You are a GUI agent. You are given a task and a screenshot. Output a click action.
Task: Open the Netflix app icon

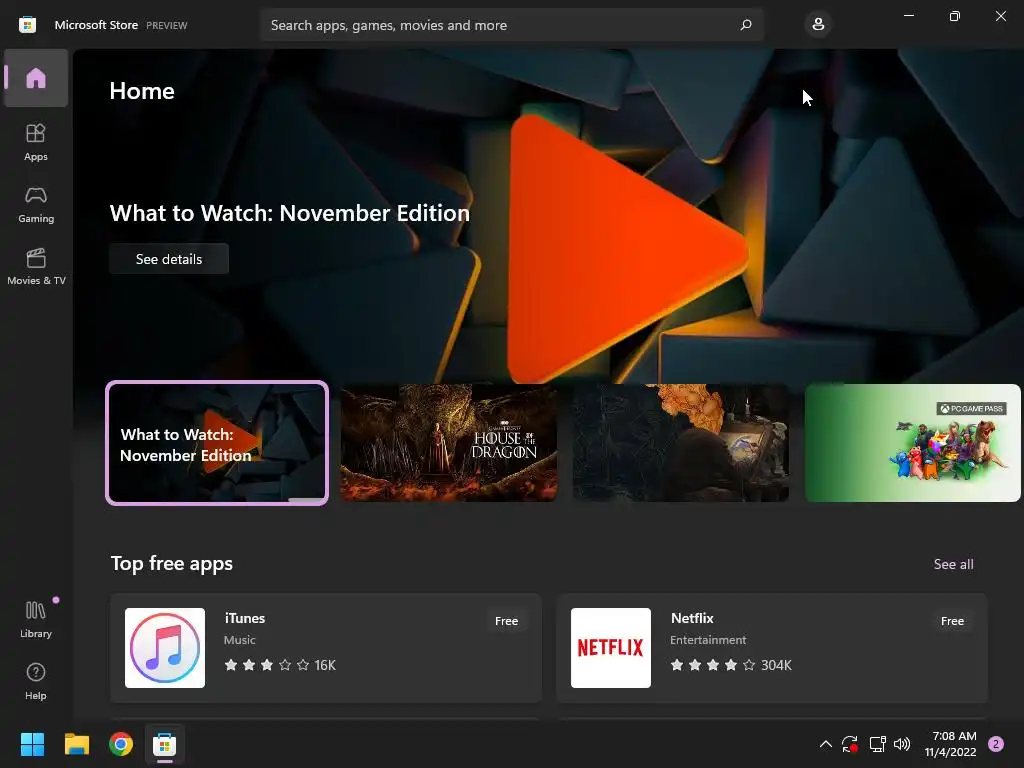point(611,648)
